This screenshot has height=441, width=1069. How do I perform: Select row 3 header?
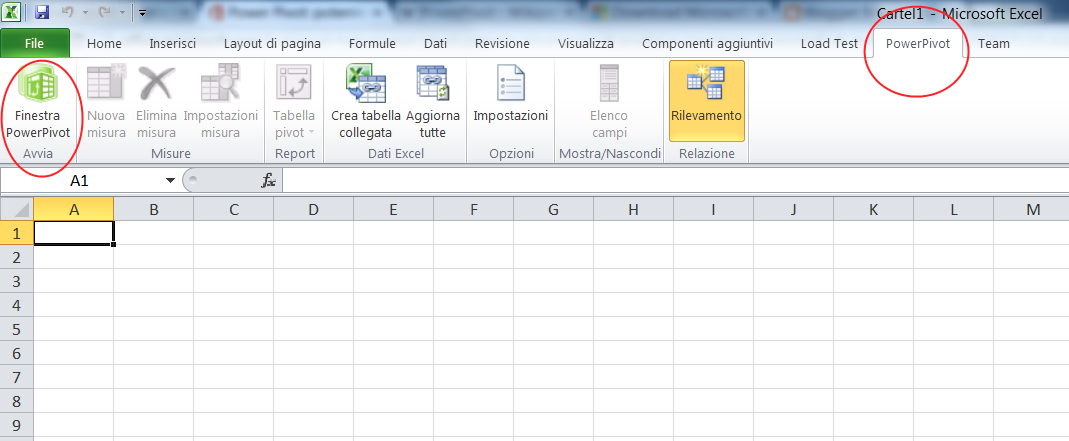(x=17, y=281)
